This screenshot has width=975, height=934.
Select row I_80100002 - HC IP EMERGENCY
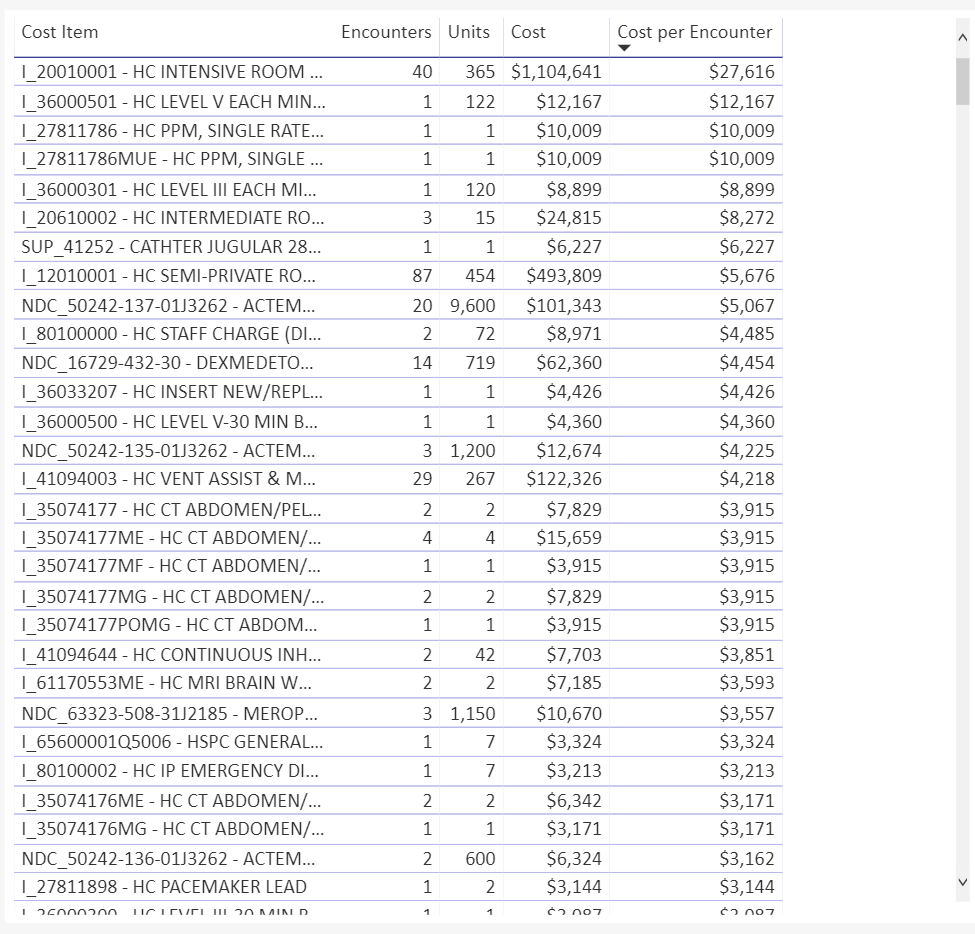398,770
